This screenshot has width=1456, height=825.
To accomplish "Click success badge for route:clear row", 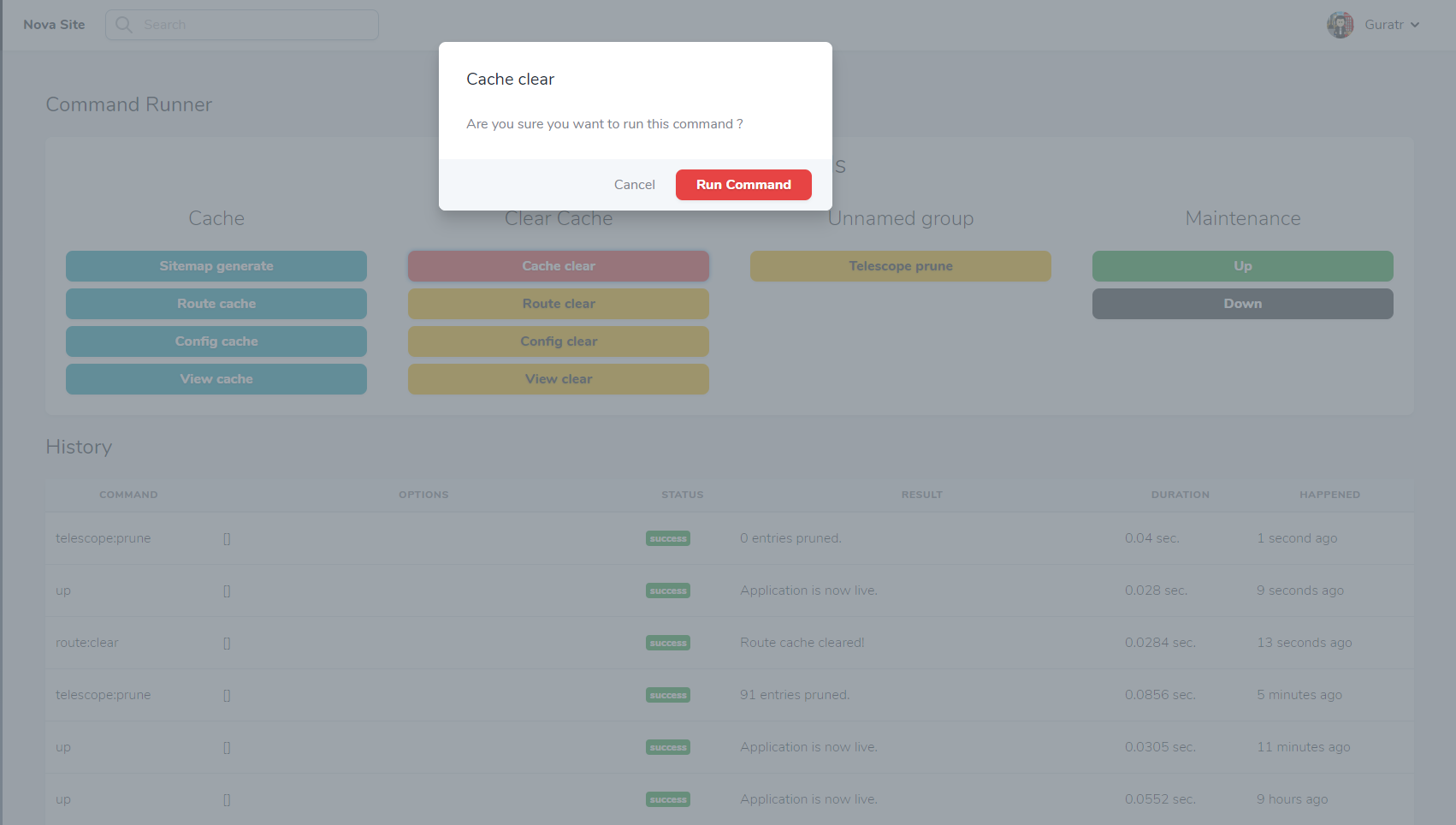I will [x=668, y=644].
